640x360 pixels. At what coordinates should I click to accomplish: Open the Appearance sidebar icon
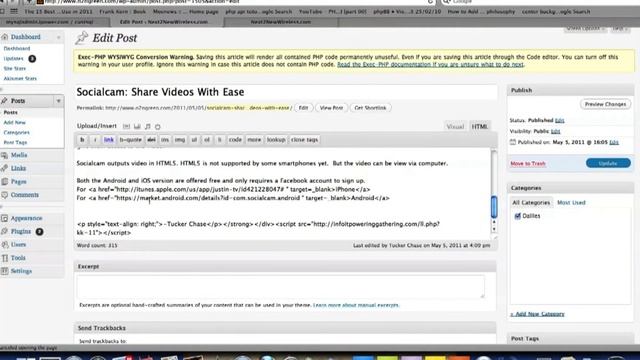(x=4, y=218)
